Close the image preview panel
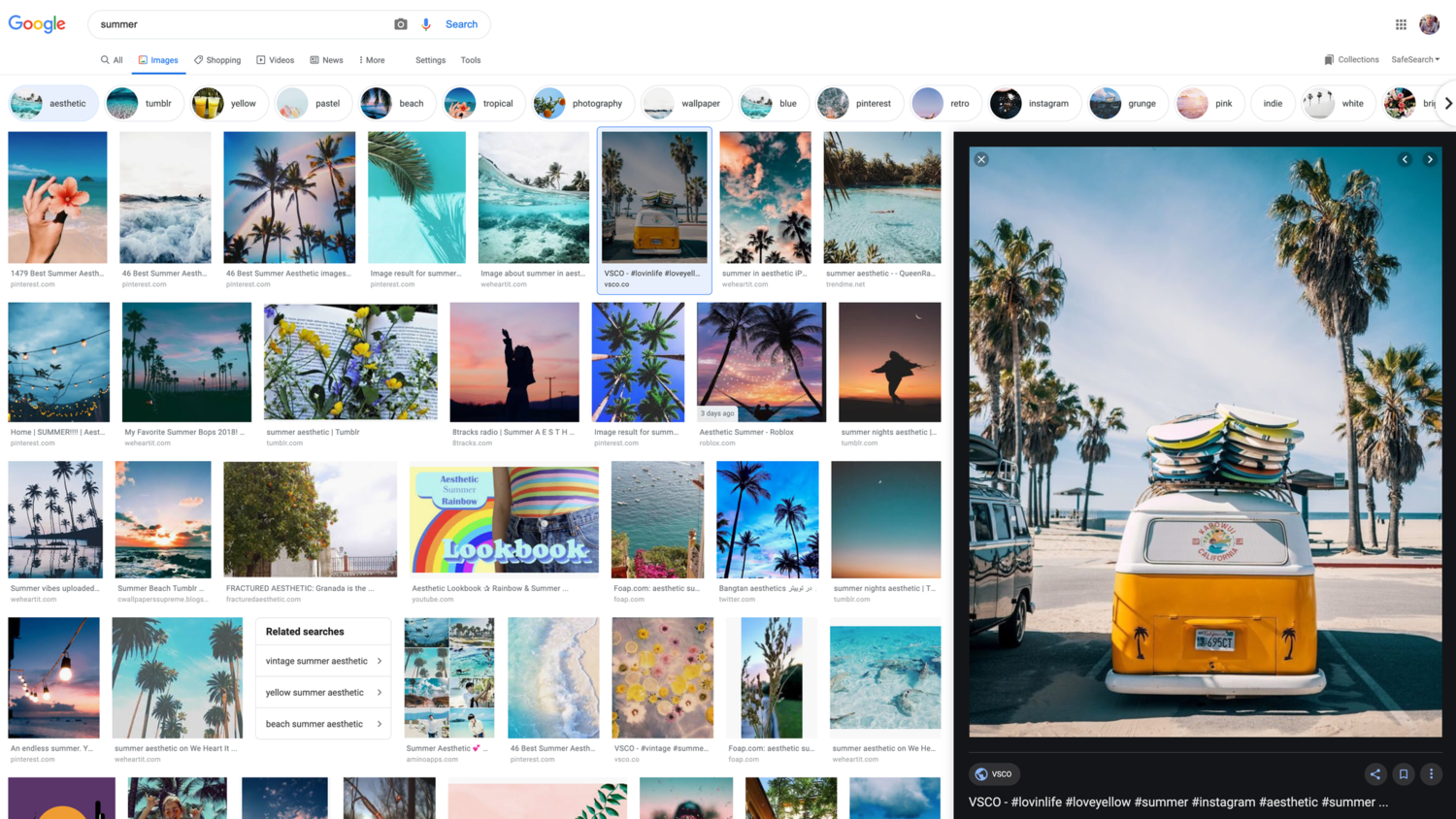1456x819 pixels. [x=981, y=159]
